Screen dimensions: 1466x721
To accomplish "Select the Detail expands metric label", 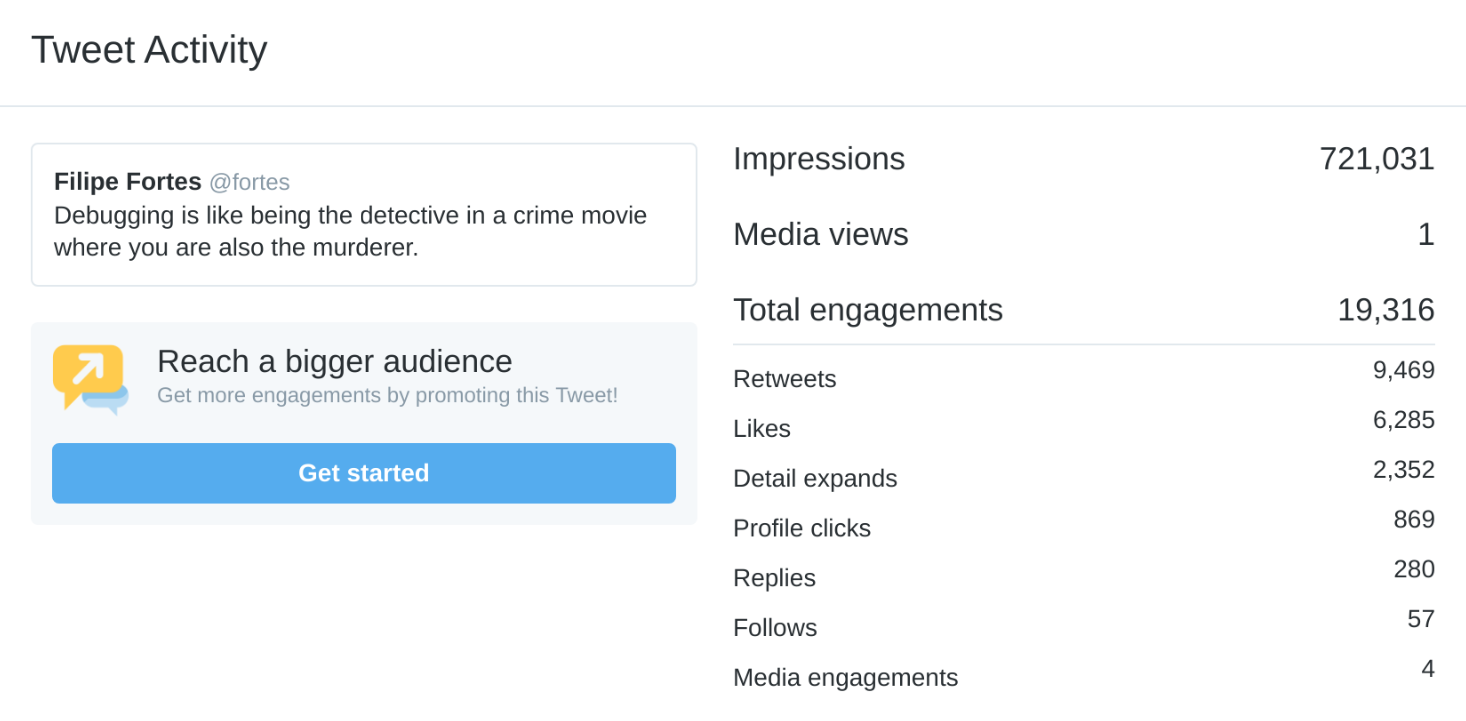I will [x=814, y=479].
